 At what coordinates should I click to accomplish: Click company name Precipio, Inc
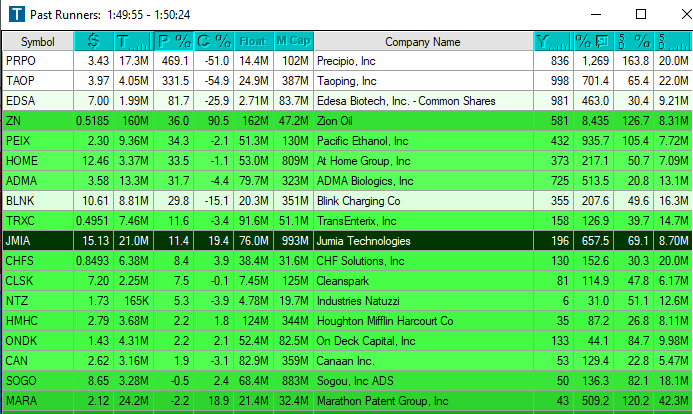(x=346, y=61)
